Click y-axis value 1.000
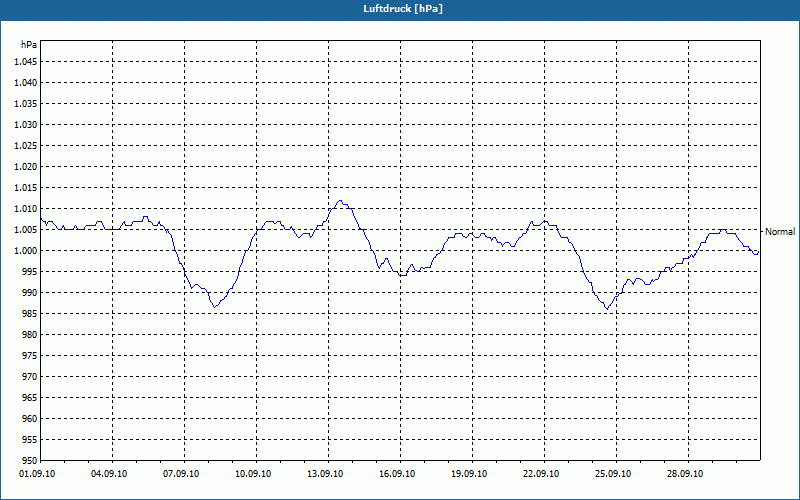Image resolution: width=800 pixels, height=500 pixels. click(26, 251)
